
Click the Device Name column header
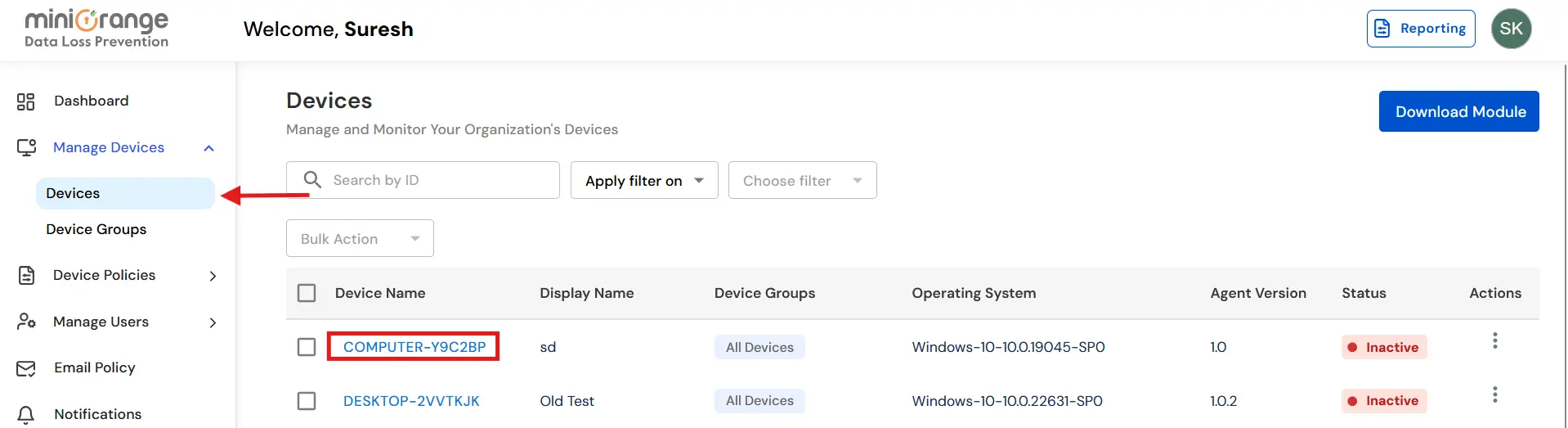[380, 293]
